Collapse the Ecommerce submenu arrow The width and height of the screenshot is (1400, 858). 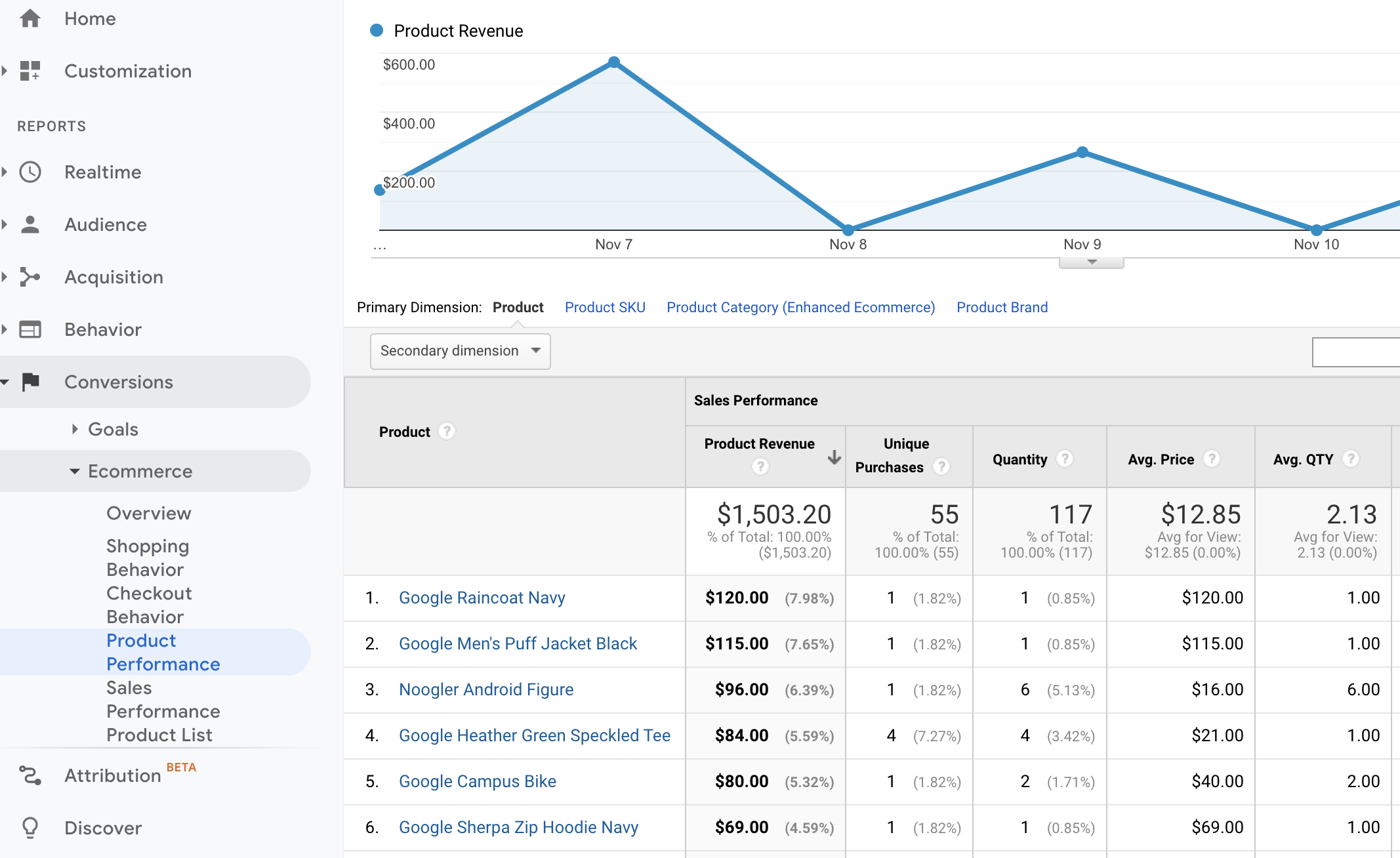coord(75,471)
